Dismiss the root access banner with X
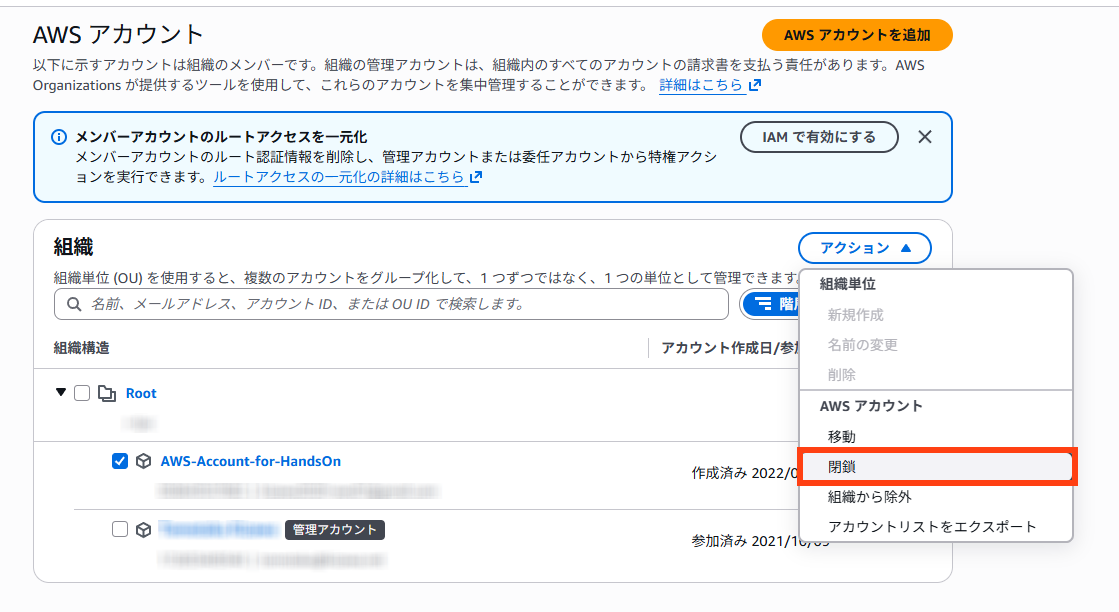Viewport: 1119px width, 612px height. tap(925, 137)
